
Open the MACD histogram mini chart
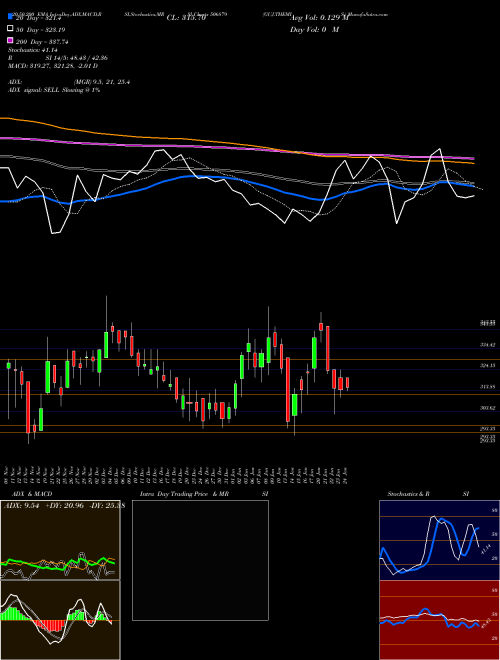60,620
